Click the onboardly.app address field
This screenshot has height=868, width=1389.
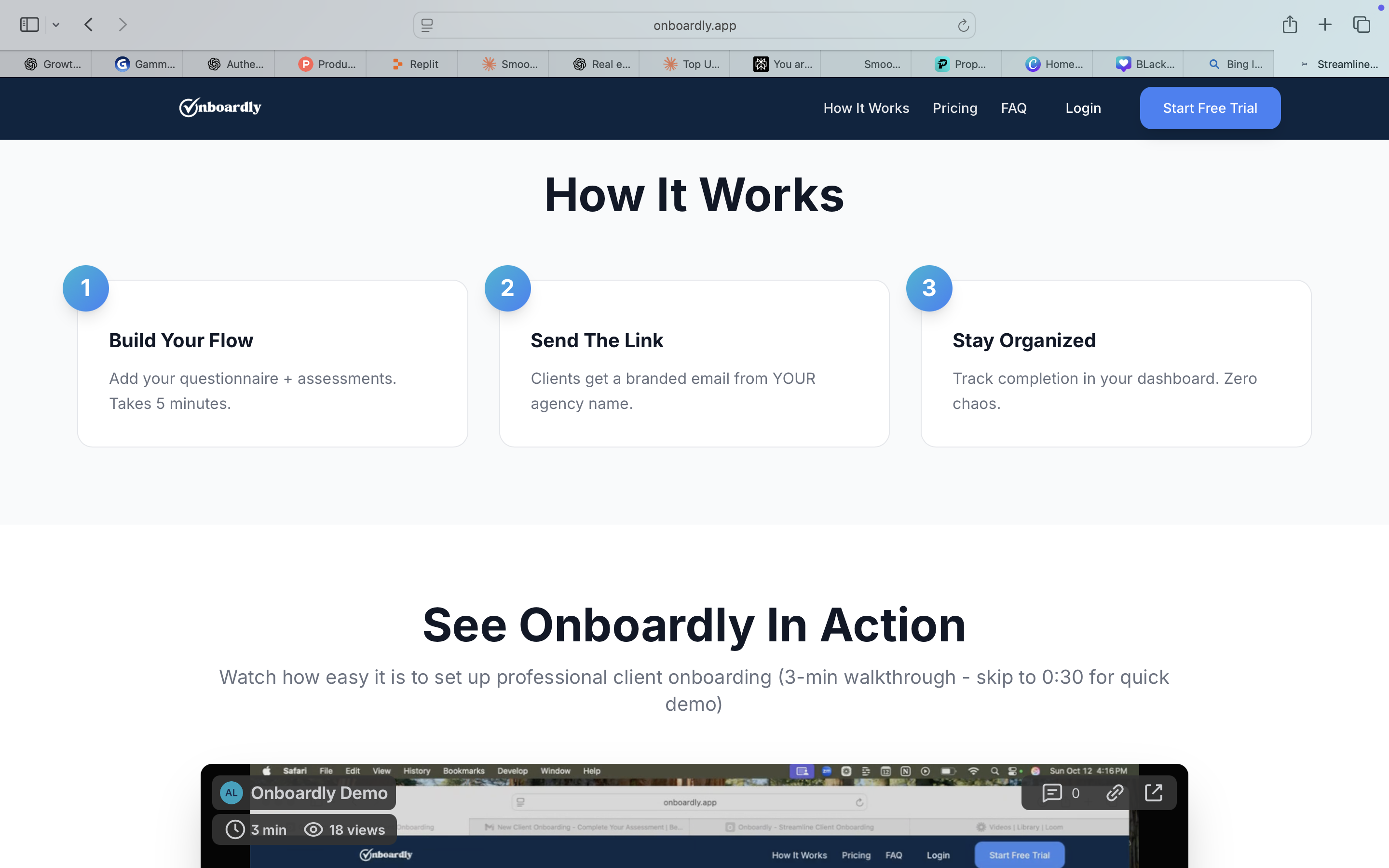pyautogui.click(x=694, y=25)
